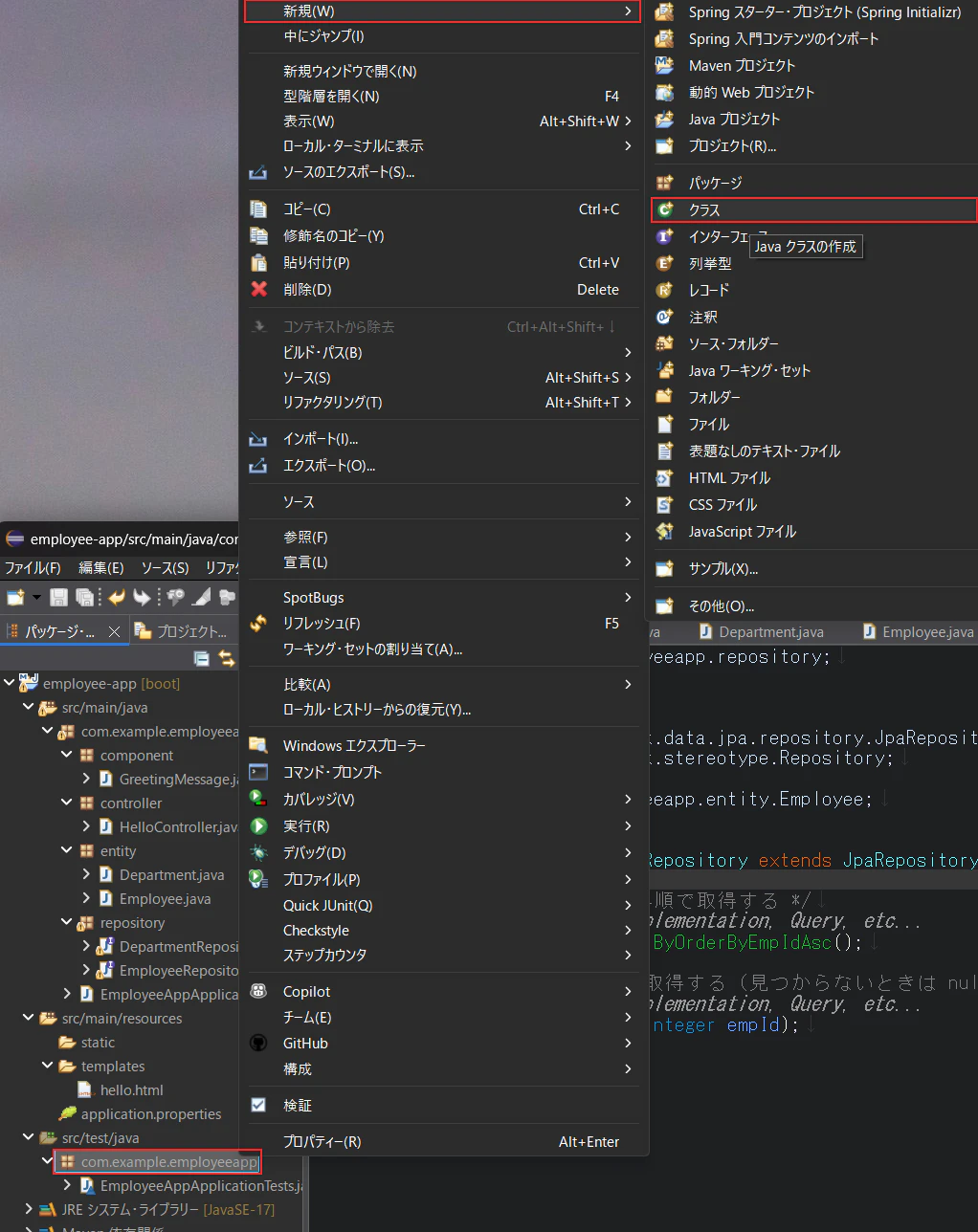Open プロパティー(R) from the context menu
The width and height of the screenshot is (978, 1232).
click(x=442, y=1141)
